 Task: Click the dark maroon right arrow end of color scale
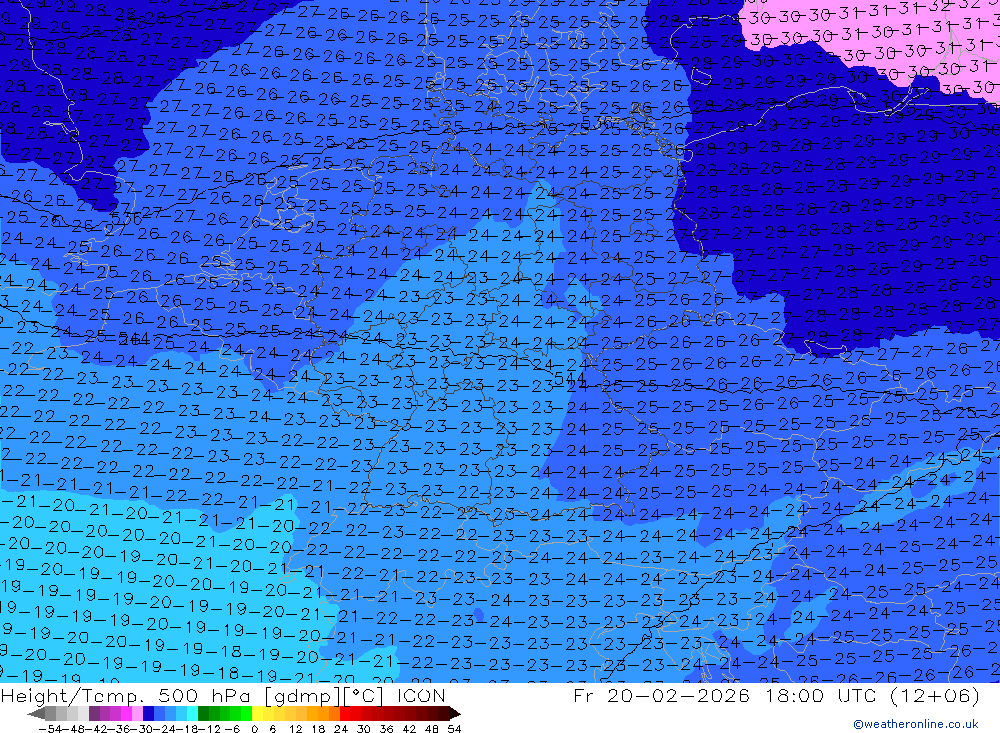454,713
